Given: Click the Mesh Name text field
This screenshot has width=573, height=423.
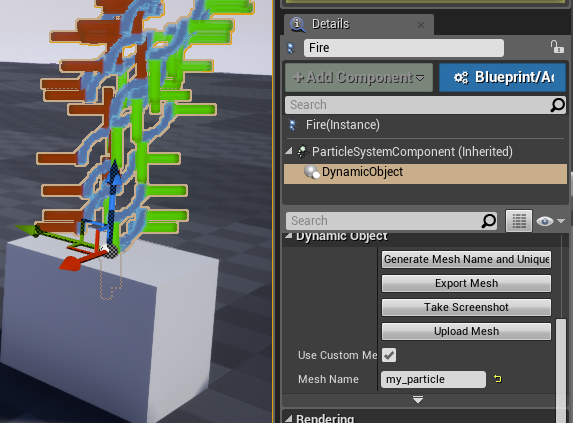Looking at the screenshot, I should click(433, 379).
